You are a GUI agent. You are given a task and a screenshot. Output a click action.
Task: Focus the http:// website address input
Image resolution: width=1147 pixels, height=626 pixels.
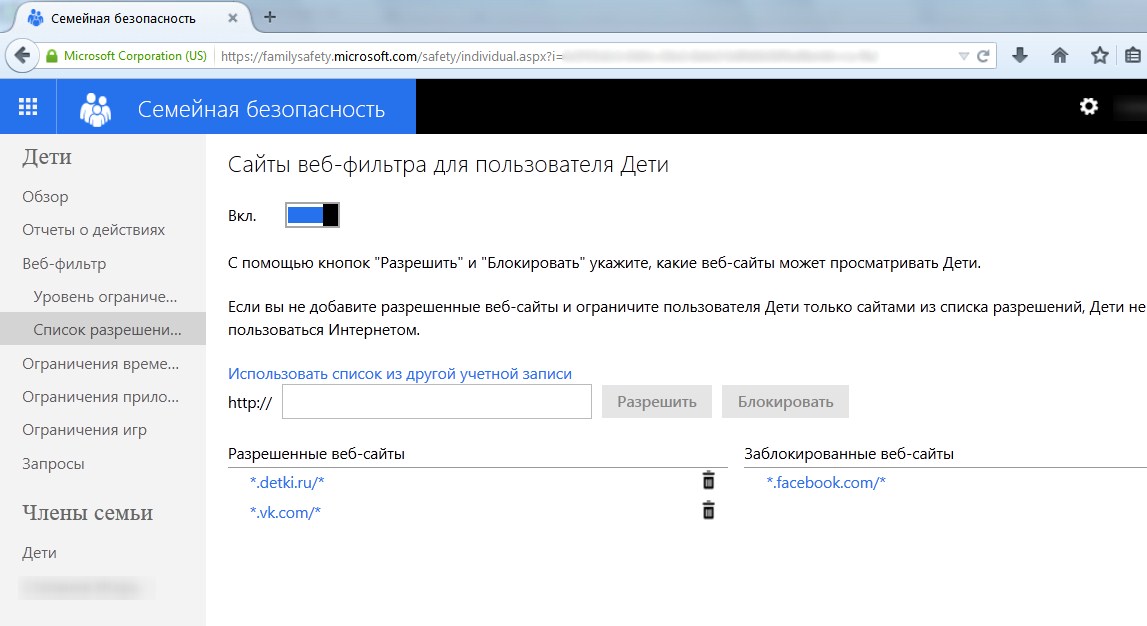coord(437,401)
